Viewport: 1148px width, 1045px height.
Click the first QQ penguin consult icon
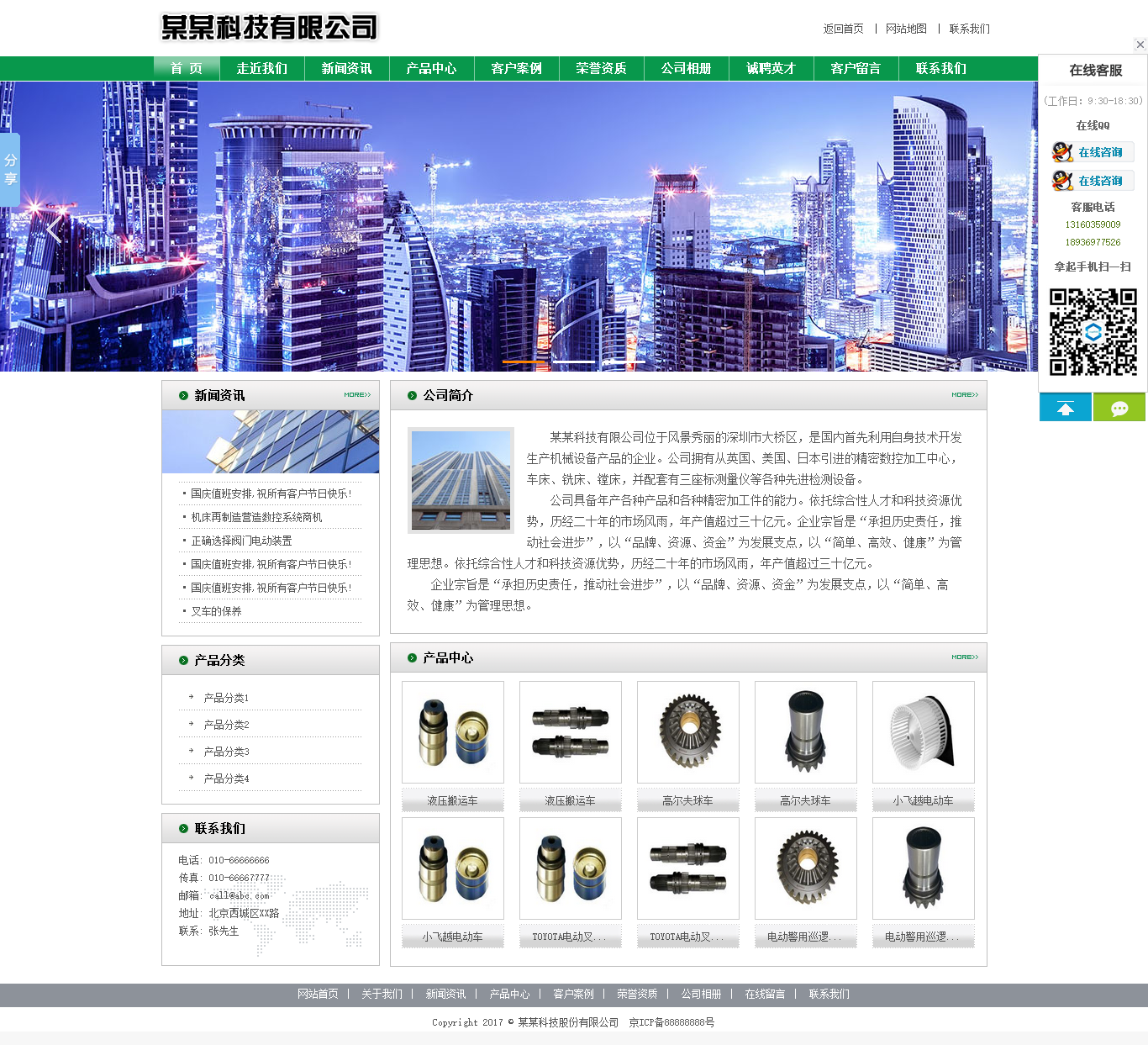click(1062, 152)
